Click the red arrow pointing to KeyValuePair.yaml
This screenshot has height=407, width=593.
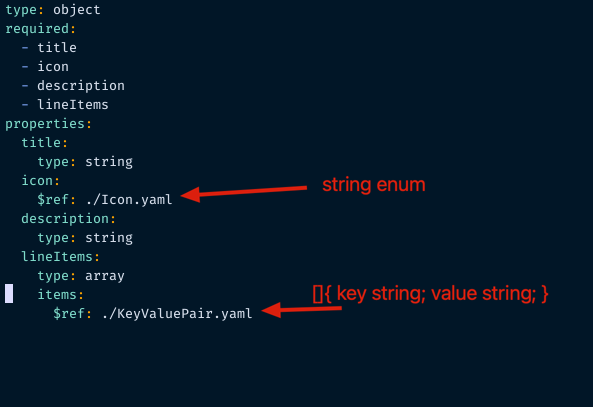[301, 310]
